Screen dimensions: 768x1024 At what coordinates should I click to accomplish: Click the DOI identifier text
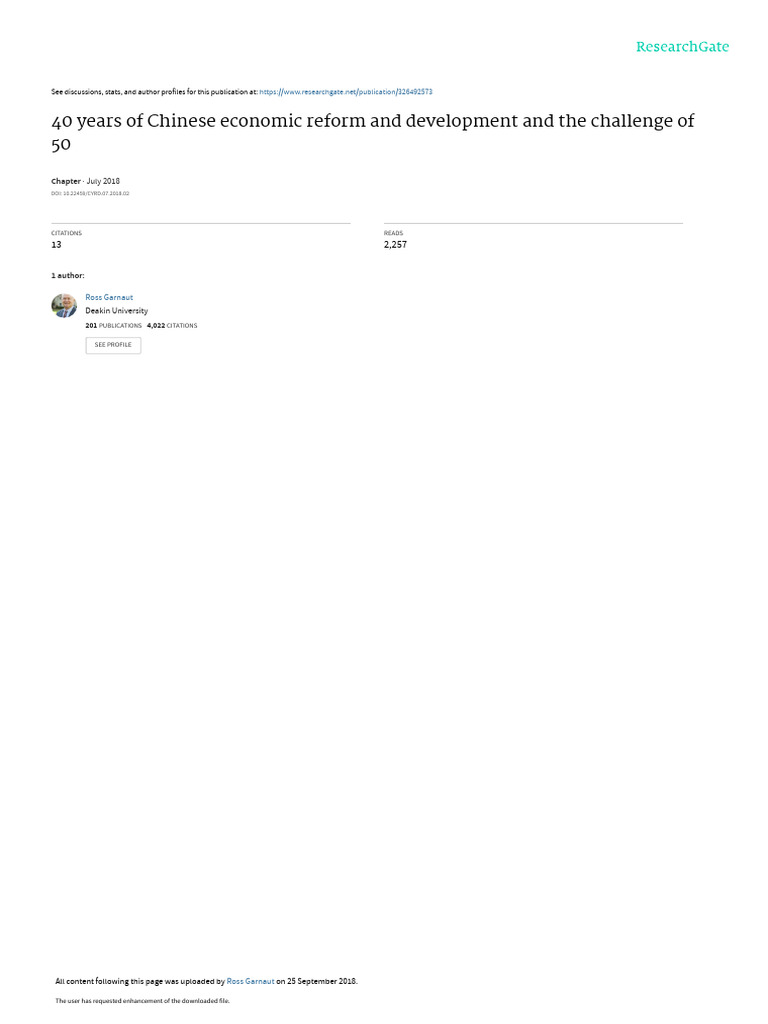(90, 193)
